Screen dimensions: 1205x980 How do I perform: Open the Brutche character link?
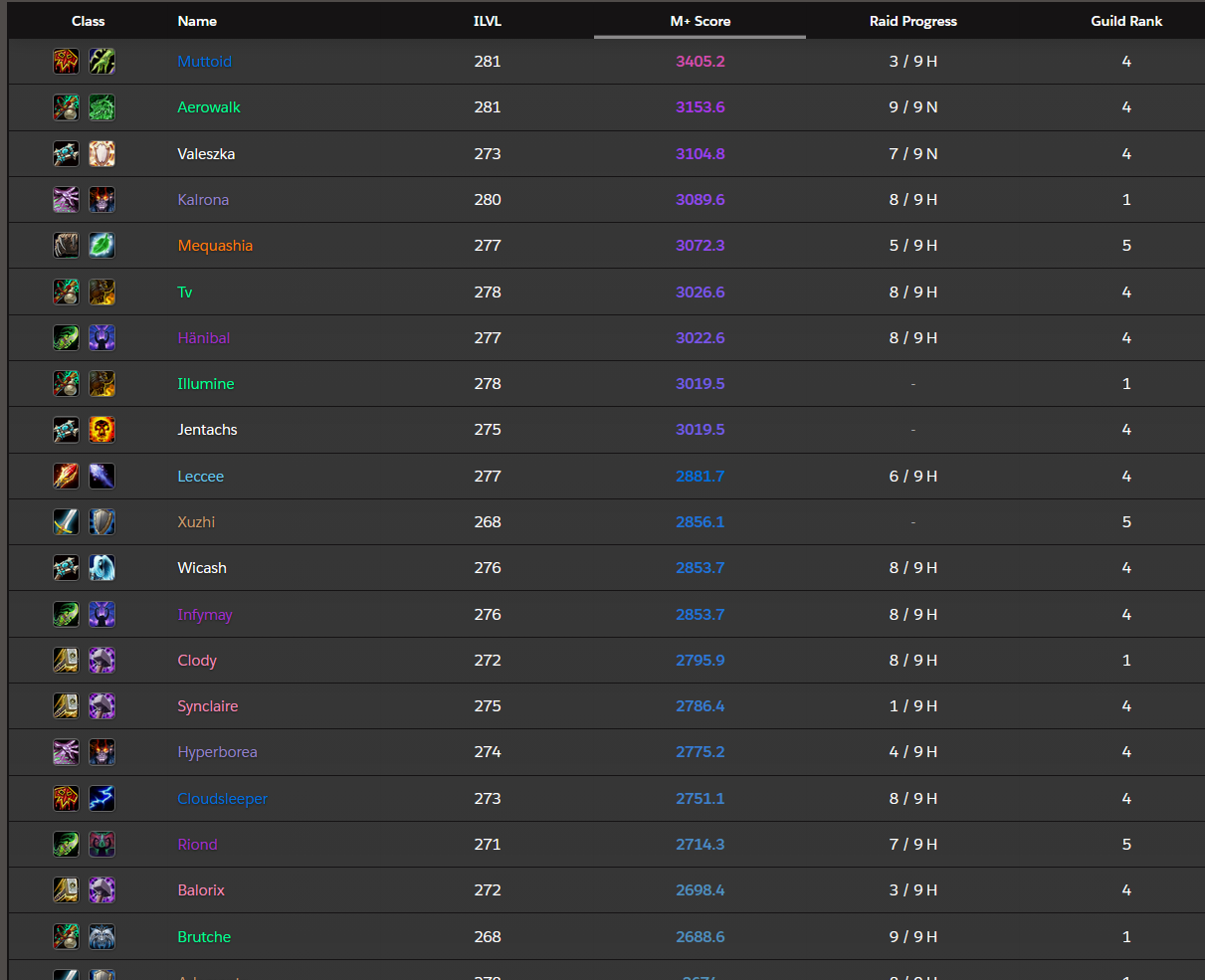[204, 937]
